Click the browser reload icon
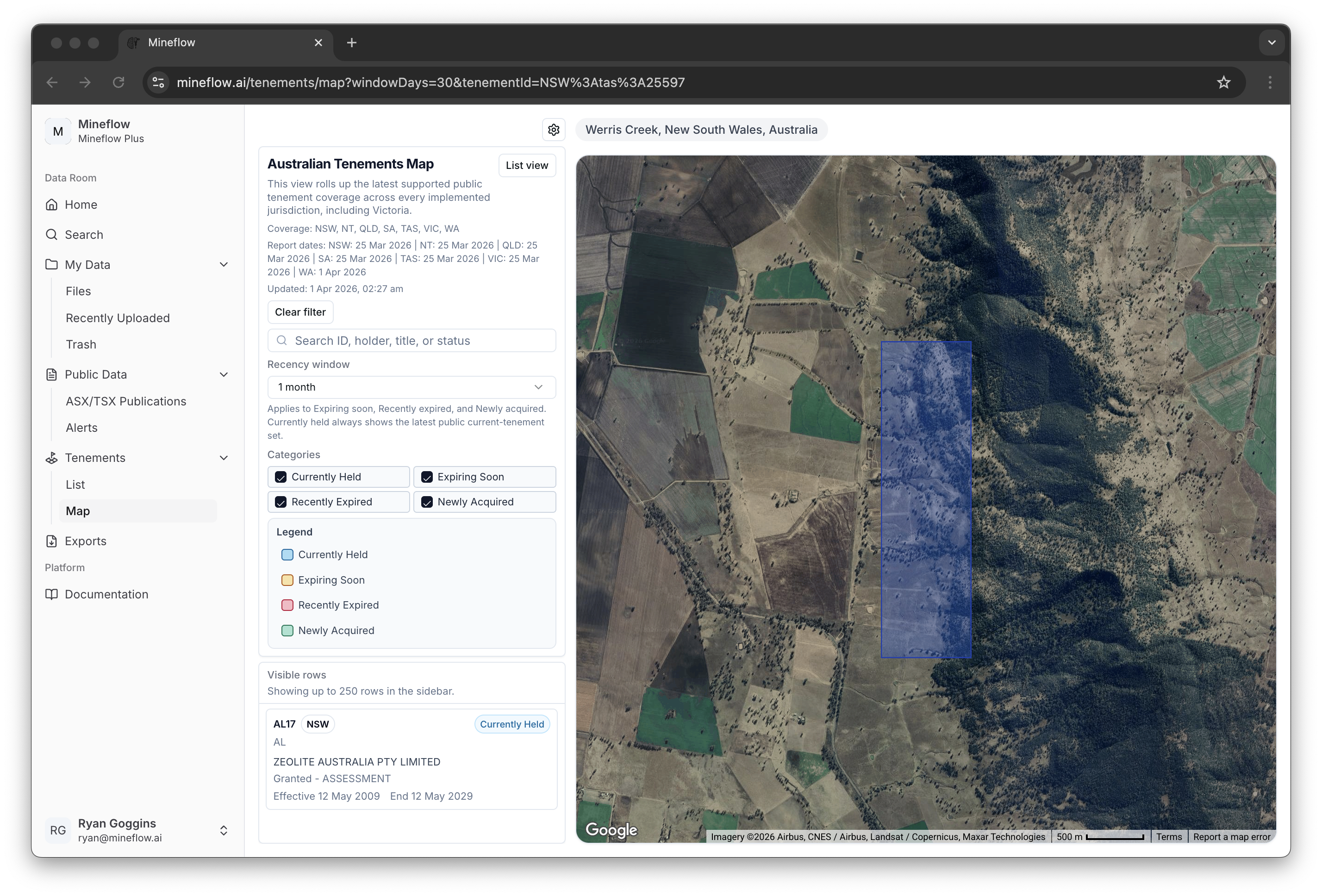1322x896 pixels. [118, 82]
